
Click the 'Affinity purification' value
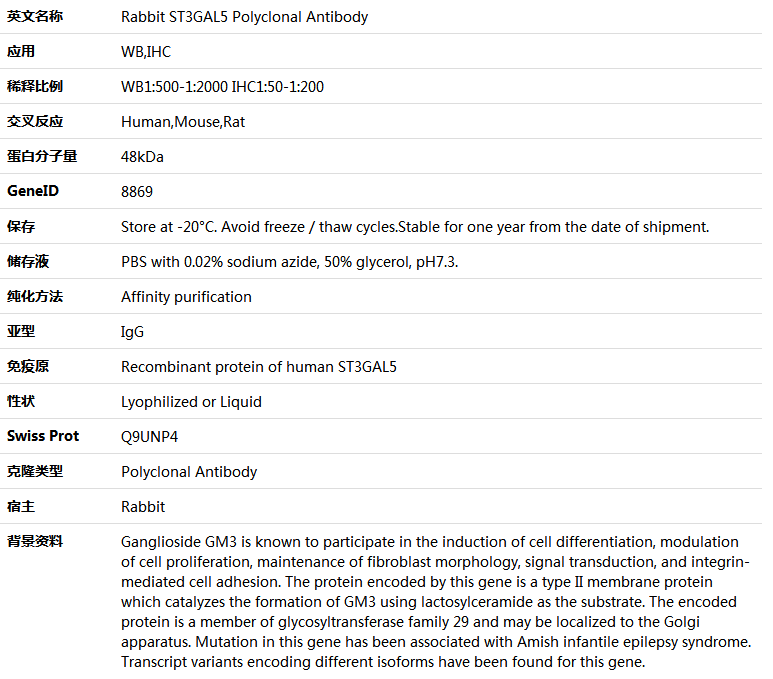pyautogui.click(x=186, y=297)
